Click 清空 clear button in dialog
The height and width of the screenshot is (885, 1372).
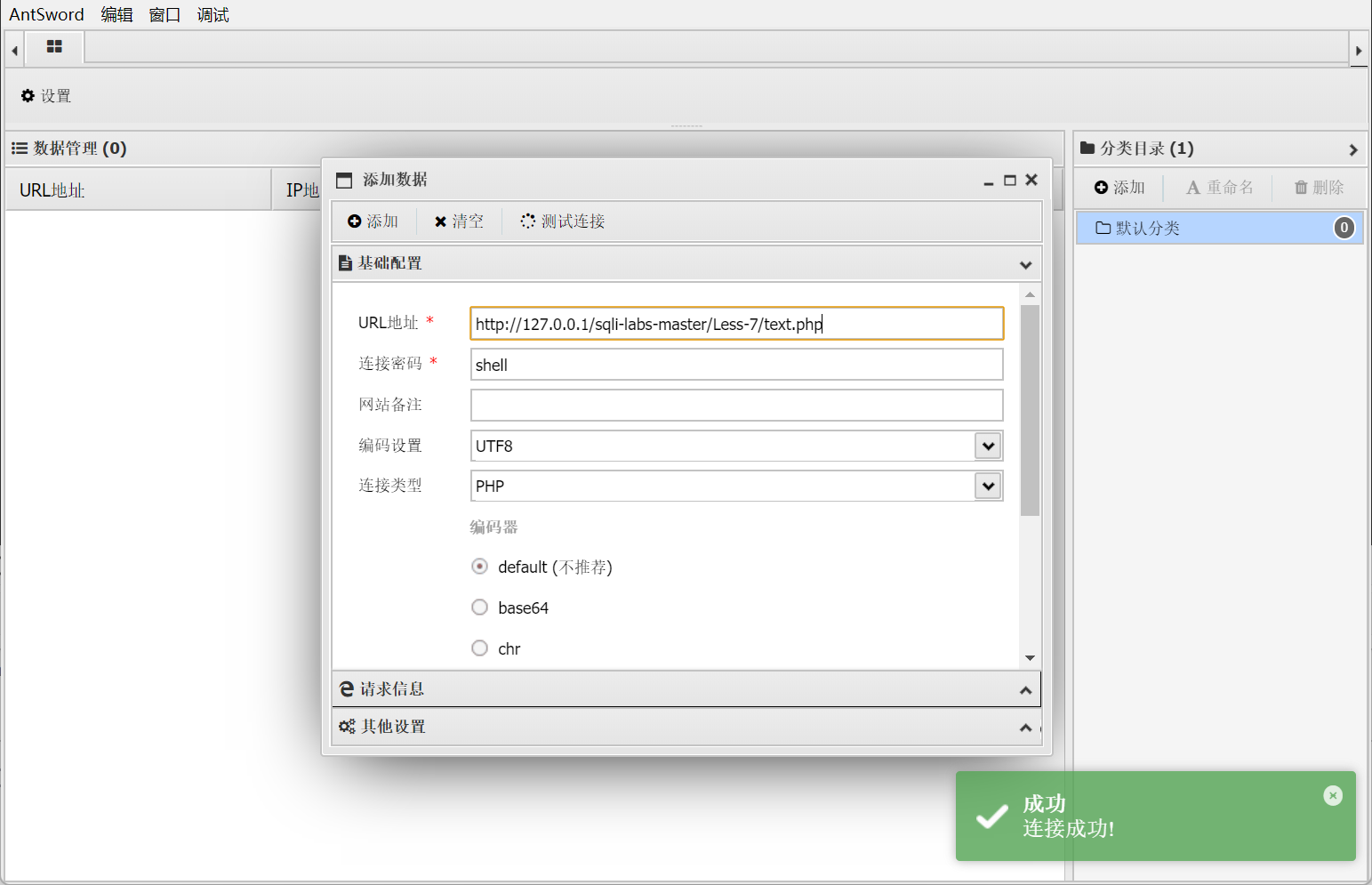[459, 221]
